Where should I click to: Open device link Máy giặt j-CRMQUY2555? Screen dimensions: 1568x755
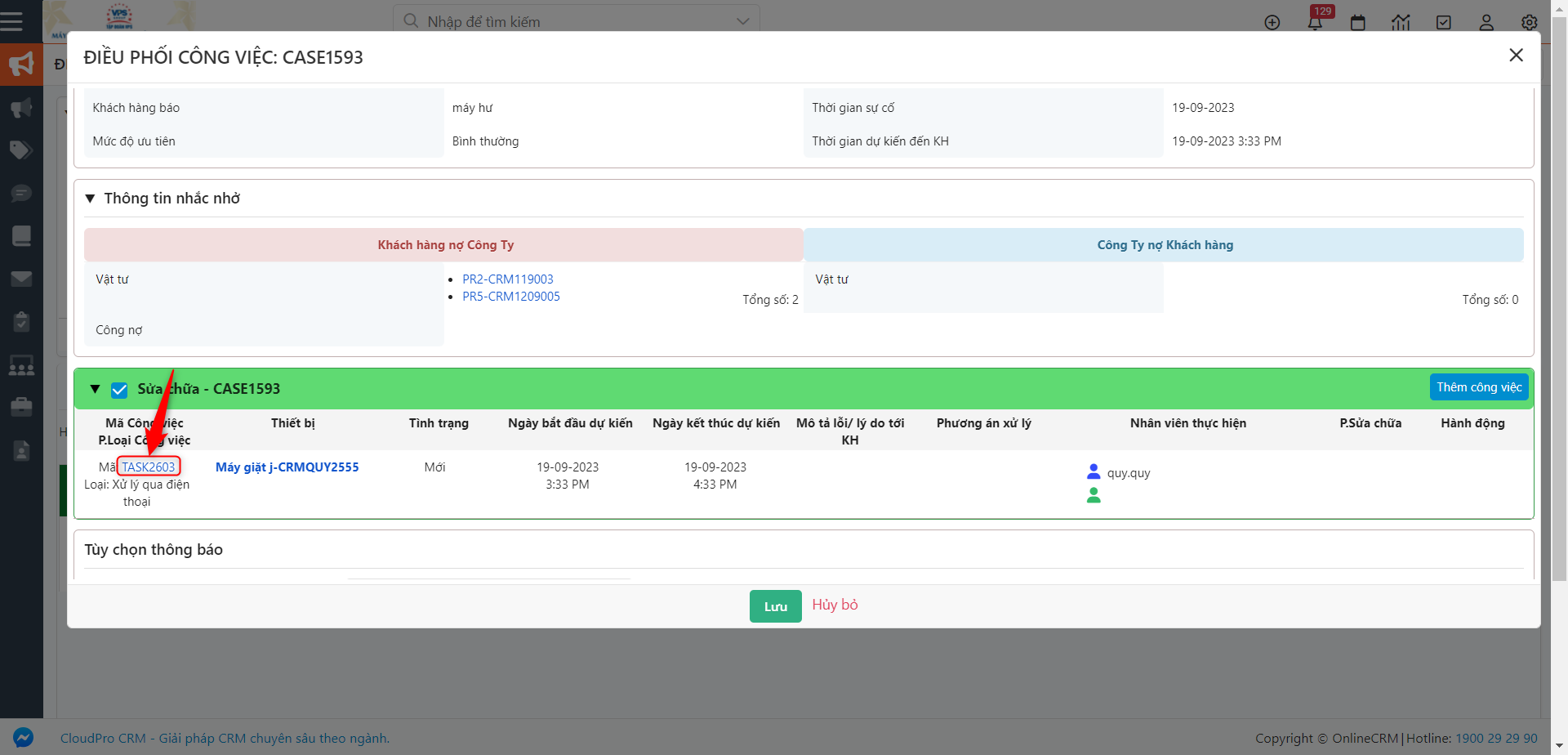pos(287,467)
